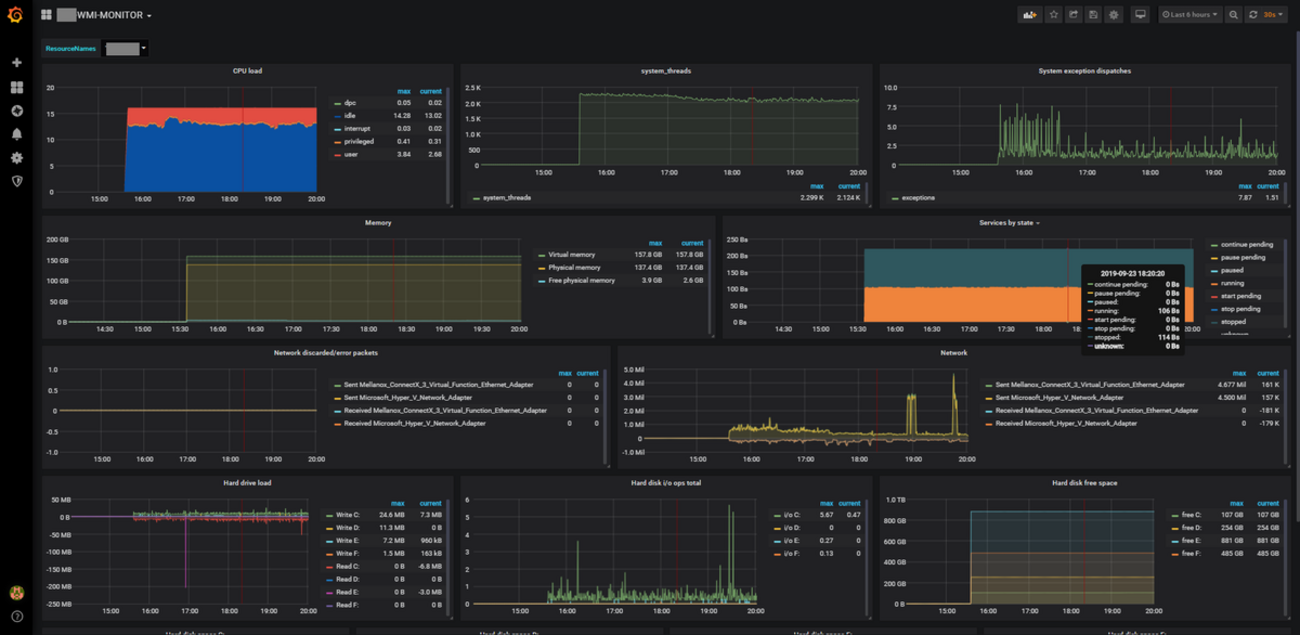The width and height of the screenshot is (1300, 635).
Task: Open Alerting bell icon in sidebar
Action: [16, 134]
